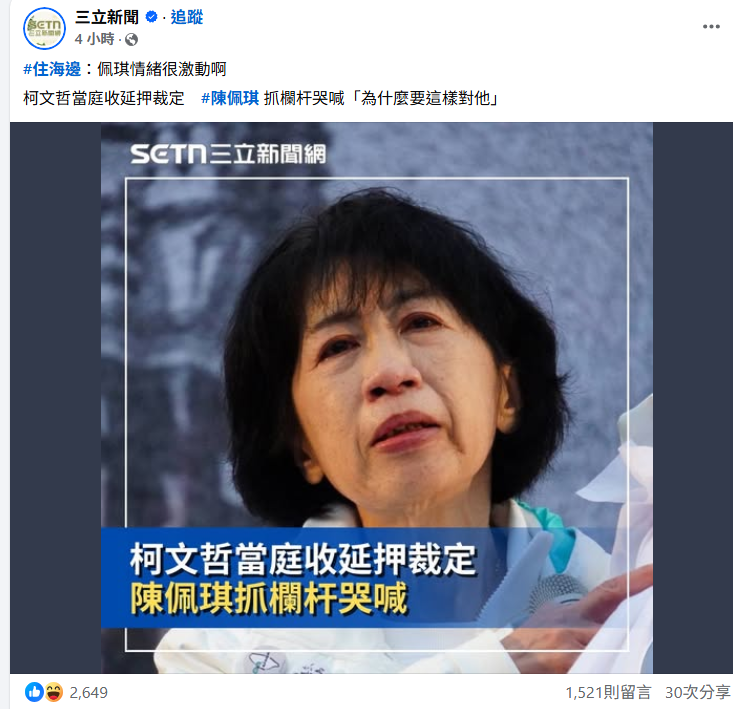
Task: Open the #住海邊 hashtag
Action: pyautogui.click(x=52, y=69)
